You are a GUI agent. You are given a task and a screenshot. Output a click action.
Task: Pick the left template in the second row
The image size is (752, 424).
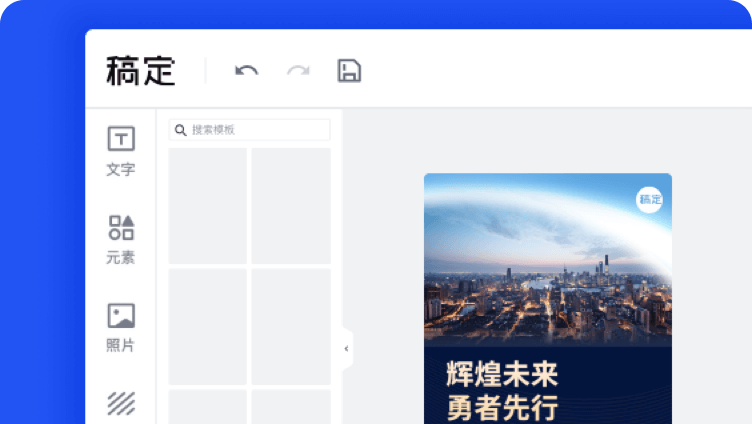[x=207, y=326]
